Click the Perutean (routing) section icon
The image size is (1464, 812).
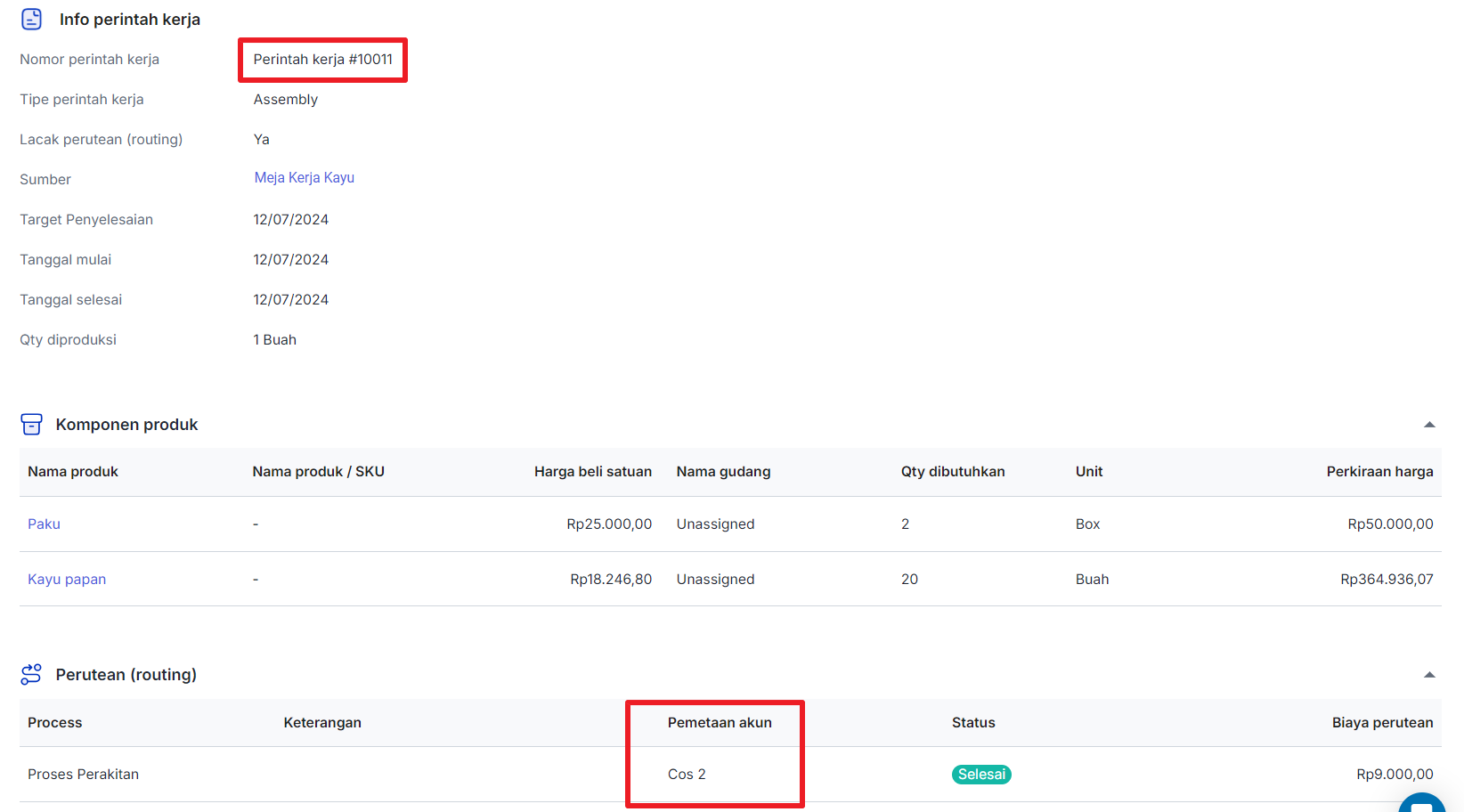click(31, 675)
